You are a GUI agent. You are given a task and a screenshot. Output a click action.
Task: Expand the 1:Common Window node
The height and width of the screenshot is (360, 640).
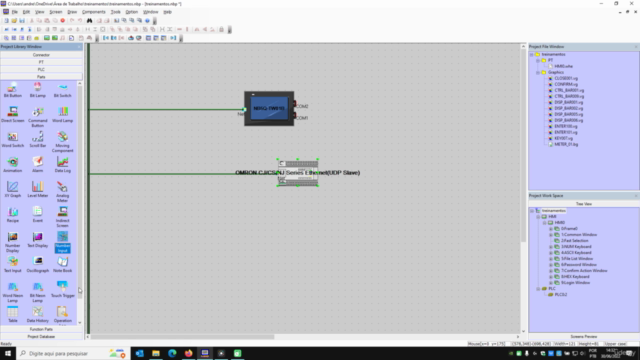pyautogui.click(x=551, y=235)
